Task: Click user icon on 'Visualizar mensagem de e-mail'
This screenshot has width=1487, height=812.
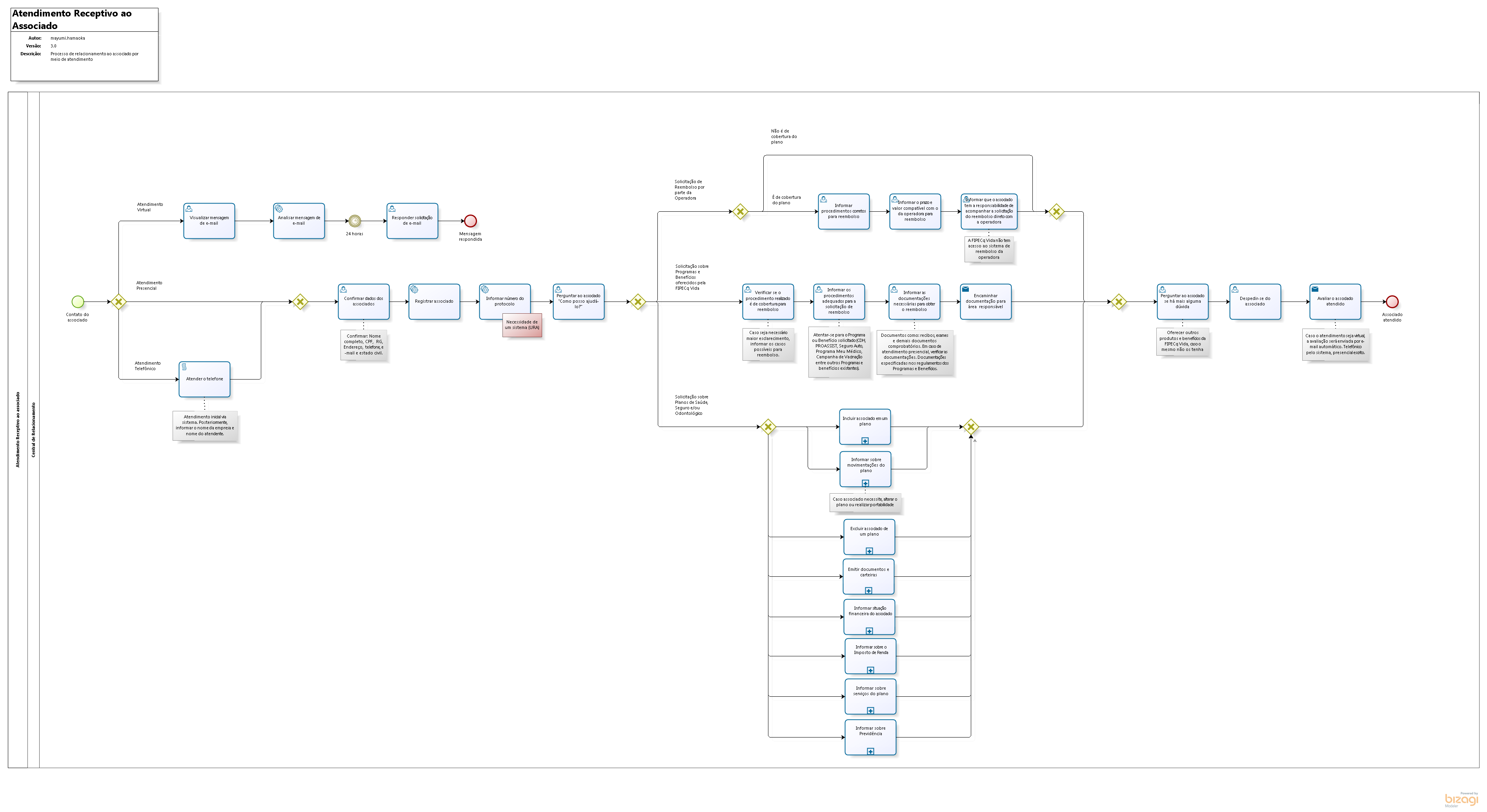Action: (189, 208)
